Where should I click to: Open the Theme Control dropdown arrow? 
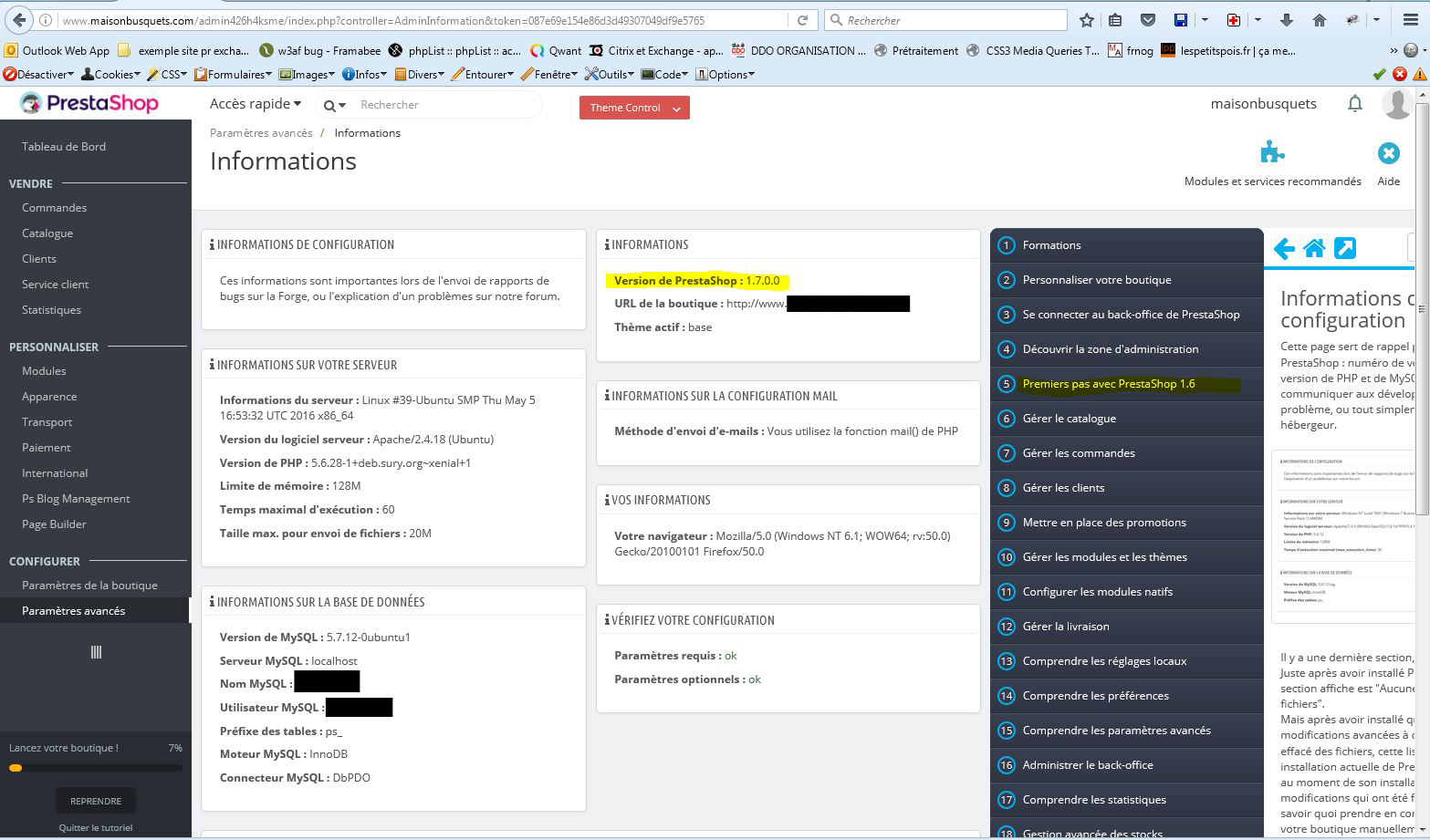(x=676, y=109)
